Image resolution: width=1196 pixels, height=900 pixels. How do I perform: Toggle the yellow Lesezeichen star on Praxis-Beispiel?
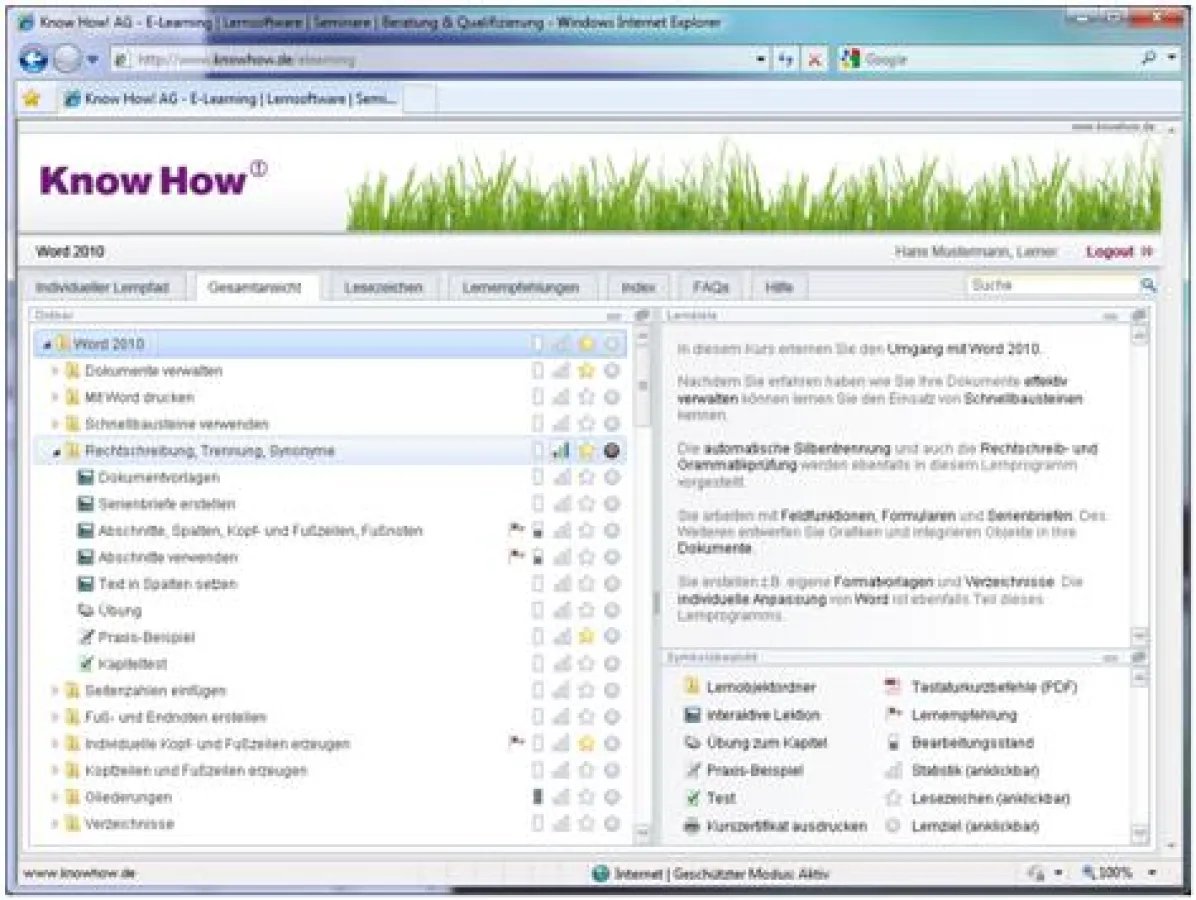pyautogui.click(x=585, y=637)
